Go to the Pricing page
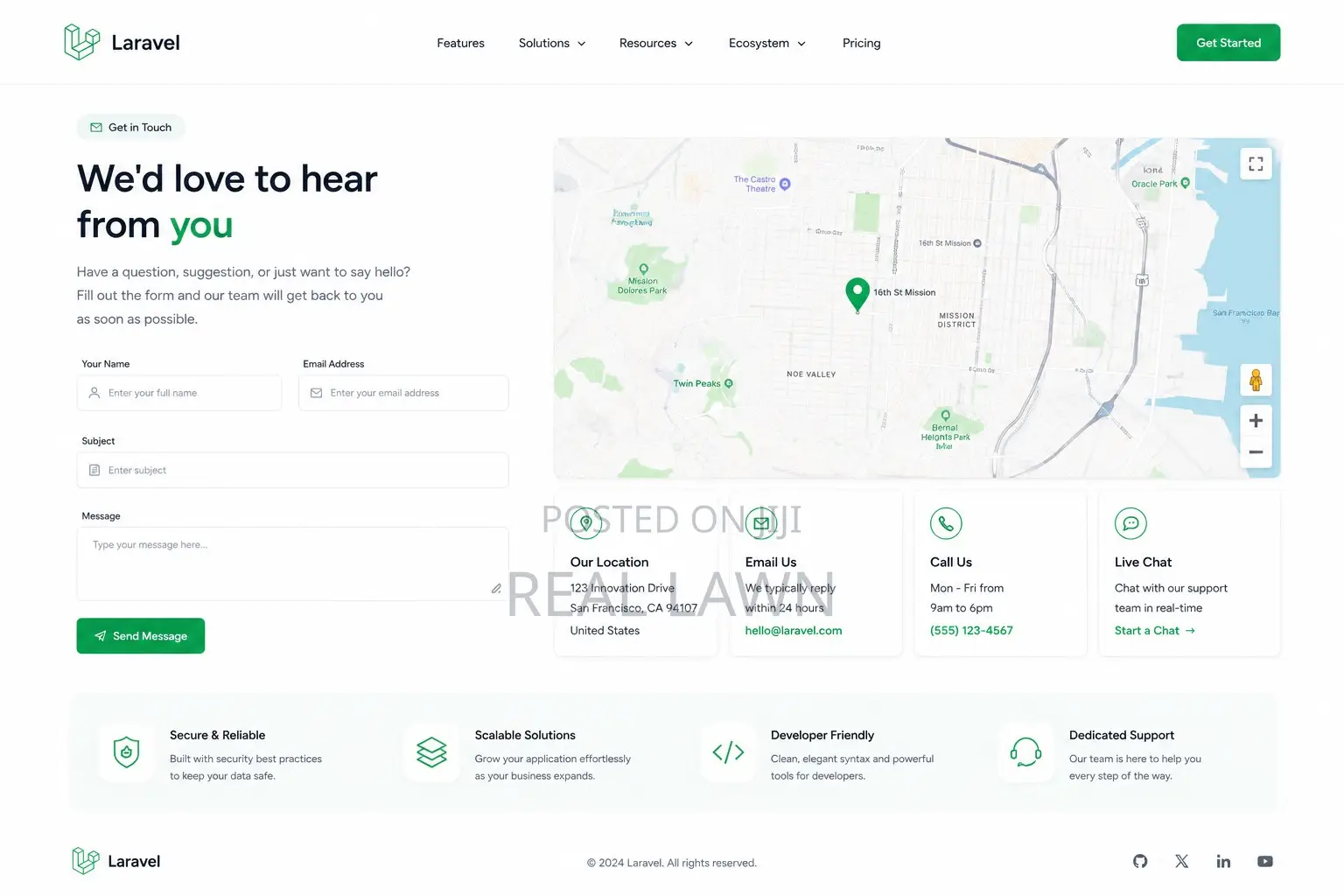Image resolution: width=1344 pixels, height=896 pixels. [x=862, y=43]
